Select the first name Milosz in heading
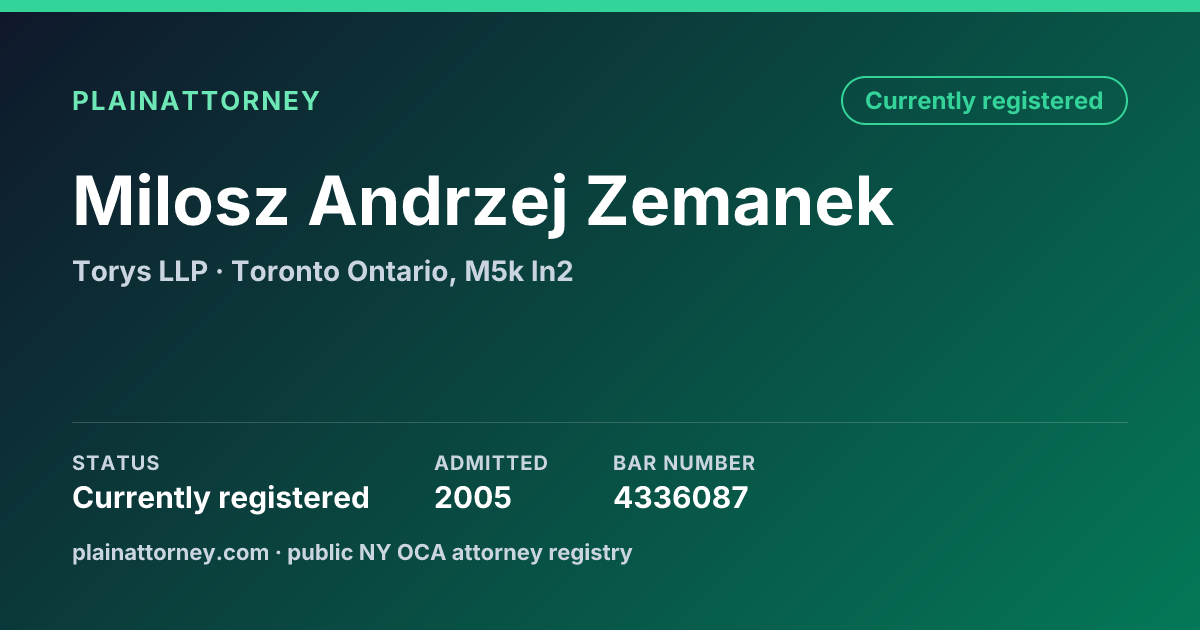The width and height of the screenshot is (1200, 630). [181, 202]
